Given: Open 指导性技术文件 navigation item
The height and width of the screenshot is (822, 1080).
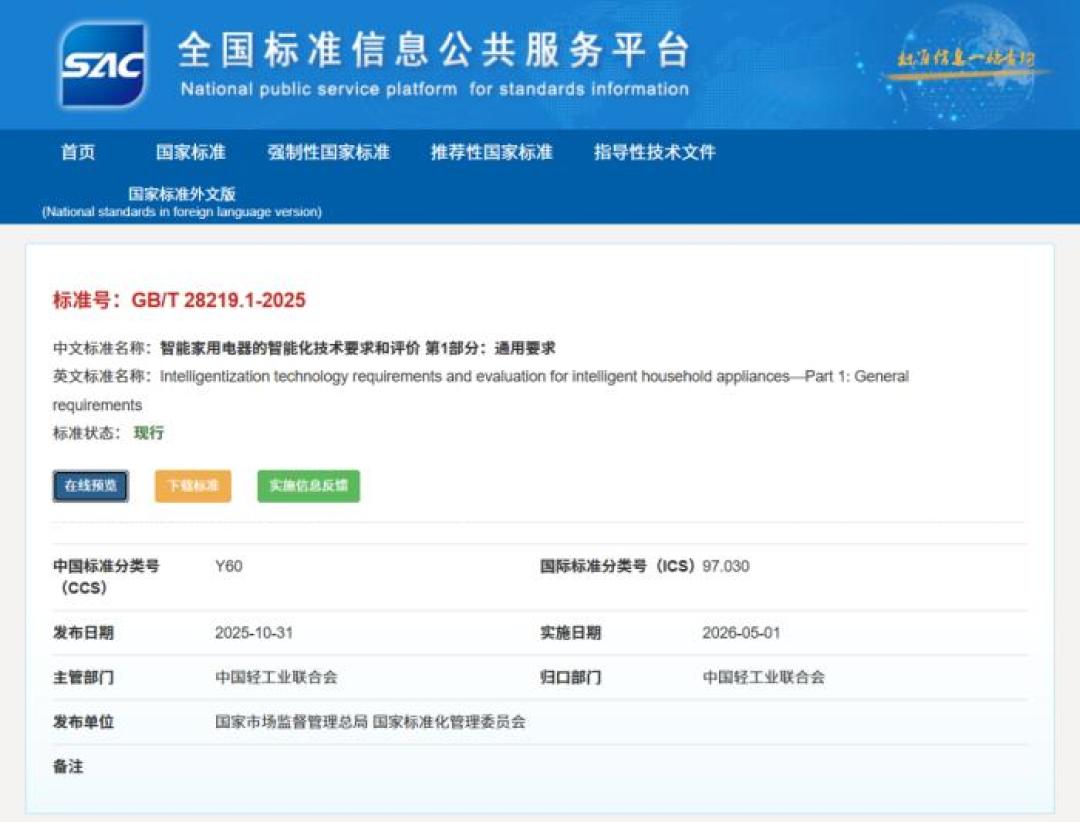Looking at the screenshot, I should pos(655,152).
